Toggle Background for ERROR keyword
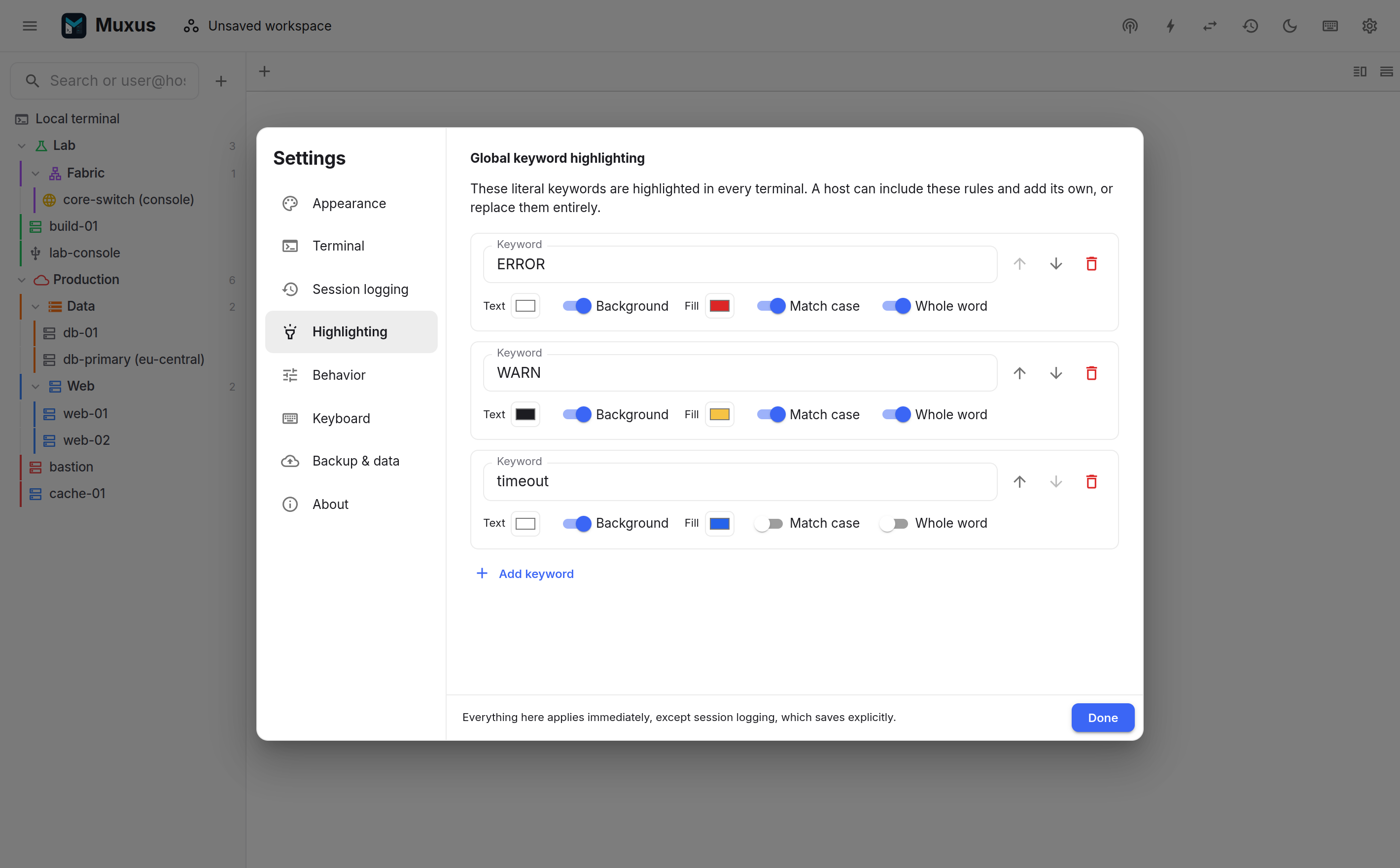 [x=577, y=305]
